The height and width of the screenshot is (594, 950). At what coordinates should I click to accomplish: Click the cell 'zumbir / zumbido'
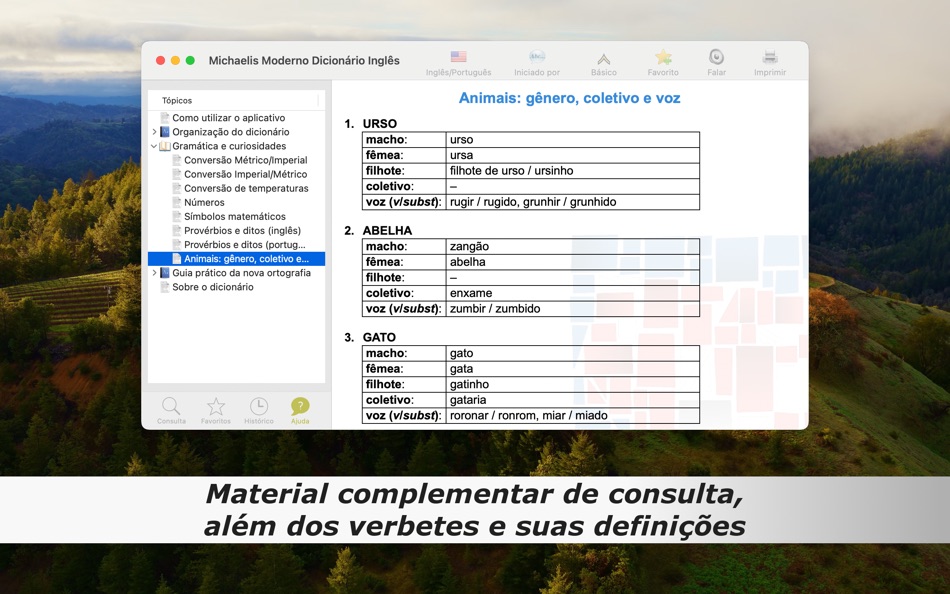[x=573, y=309]
